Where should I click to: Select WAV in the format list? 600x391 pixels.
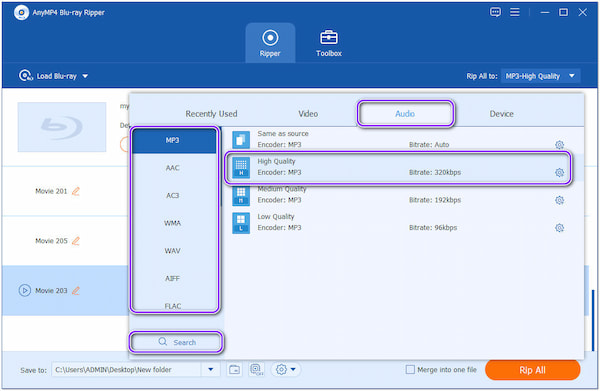tap(173, 251)
